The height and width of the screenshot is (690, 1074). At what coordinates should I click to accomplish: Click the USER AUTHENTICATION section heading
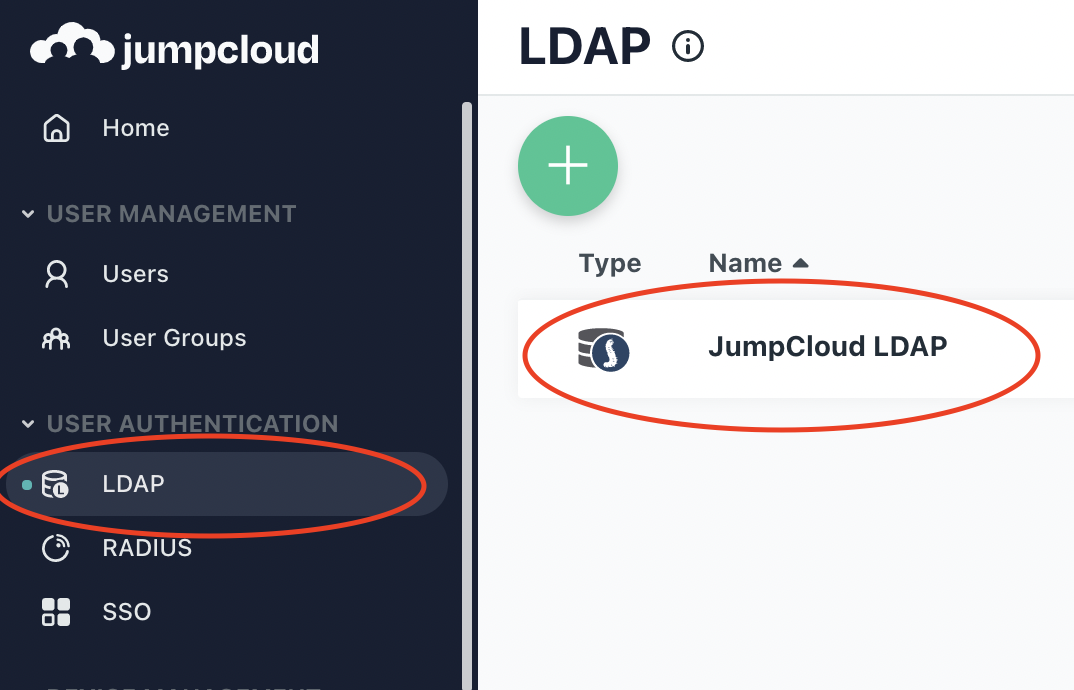tap(192, 423)
